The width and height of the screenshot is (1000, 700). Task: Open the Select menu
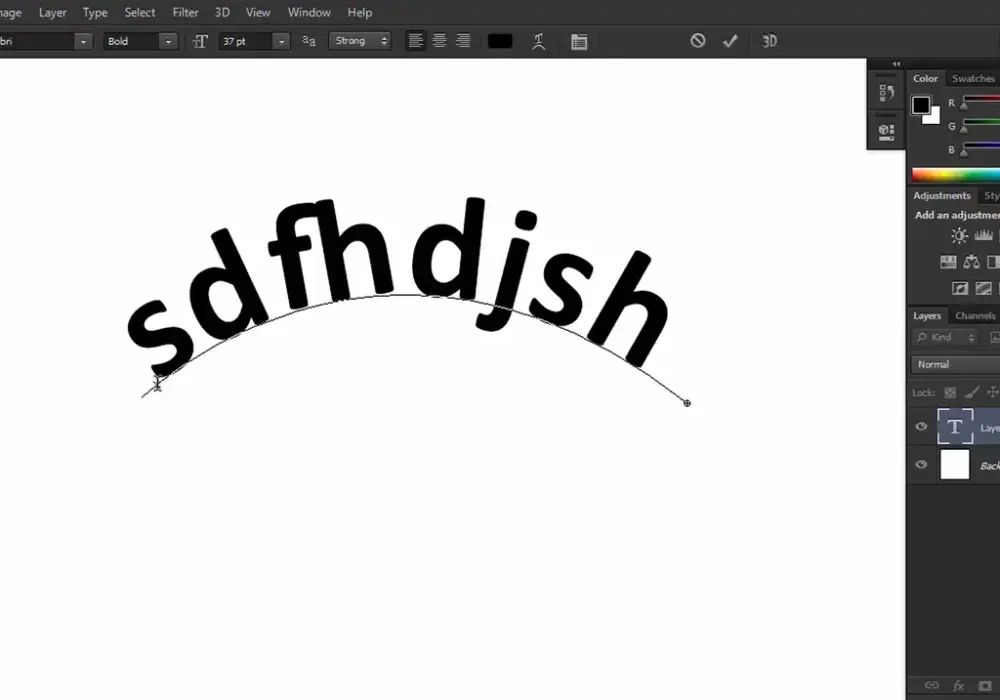pos(140,12)
